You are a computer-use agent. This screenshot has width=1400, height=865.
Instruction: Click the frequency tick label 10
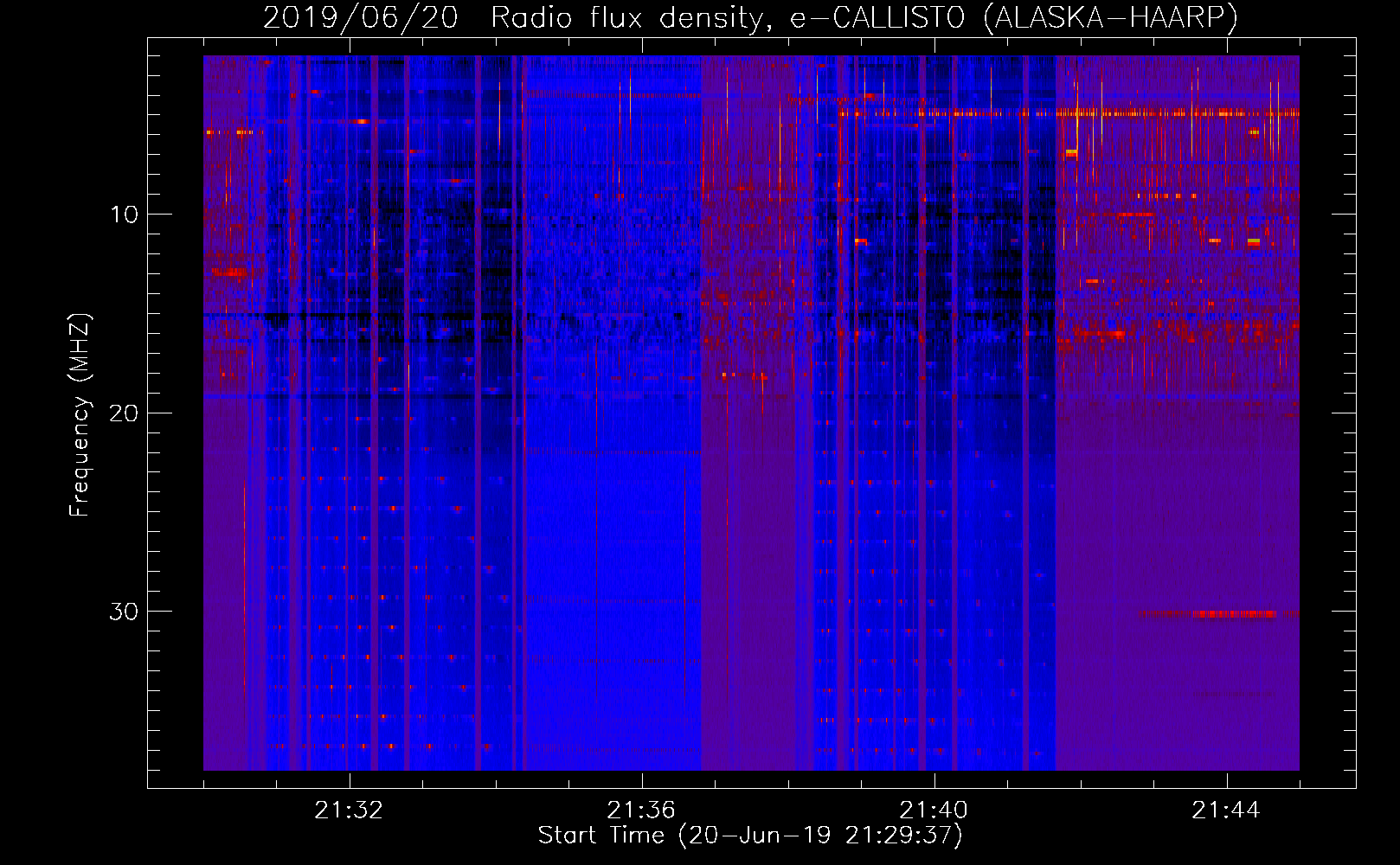[x=124, y=215]
